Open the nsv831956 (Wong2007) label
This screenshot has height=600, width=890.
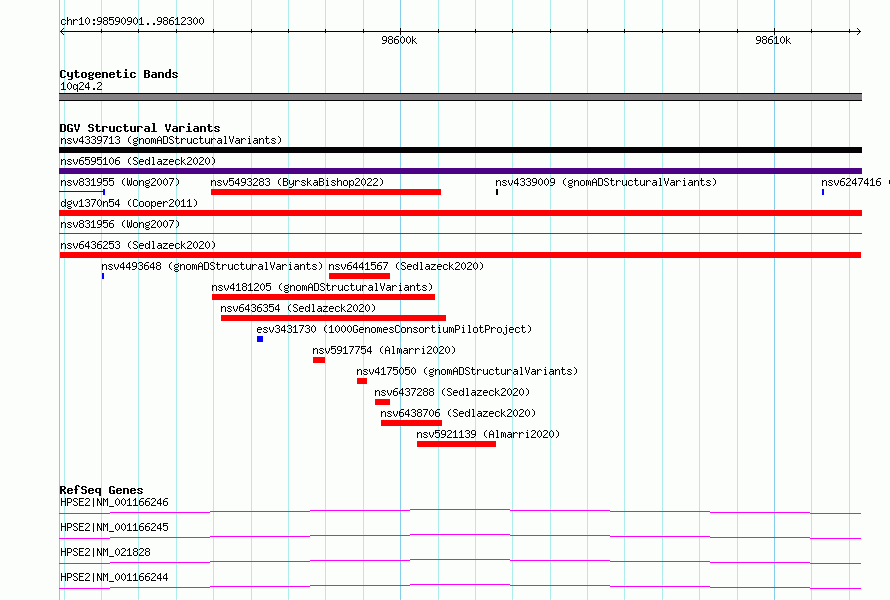click(x=120, y=224)
